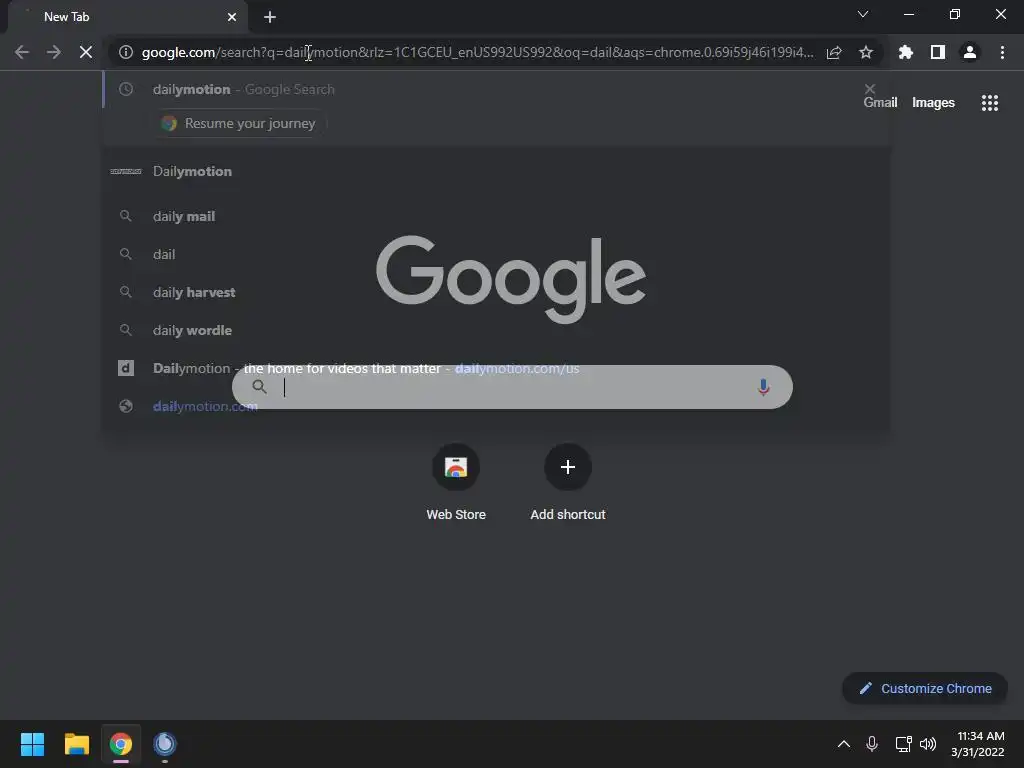1024x768 pixels.
Task: Open Windows Start menu
Action: 32,744
